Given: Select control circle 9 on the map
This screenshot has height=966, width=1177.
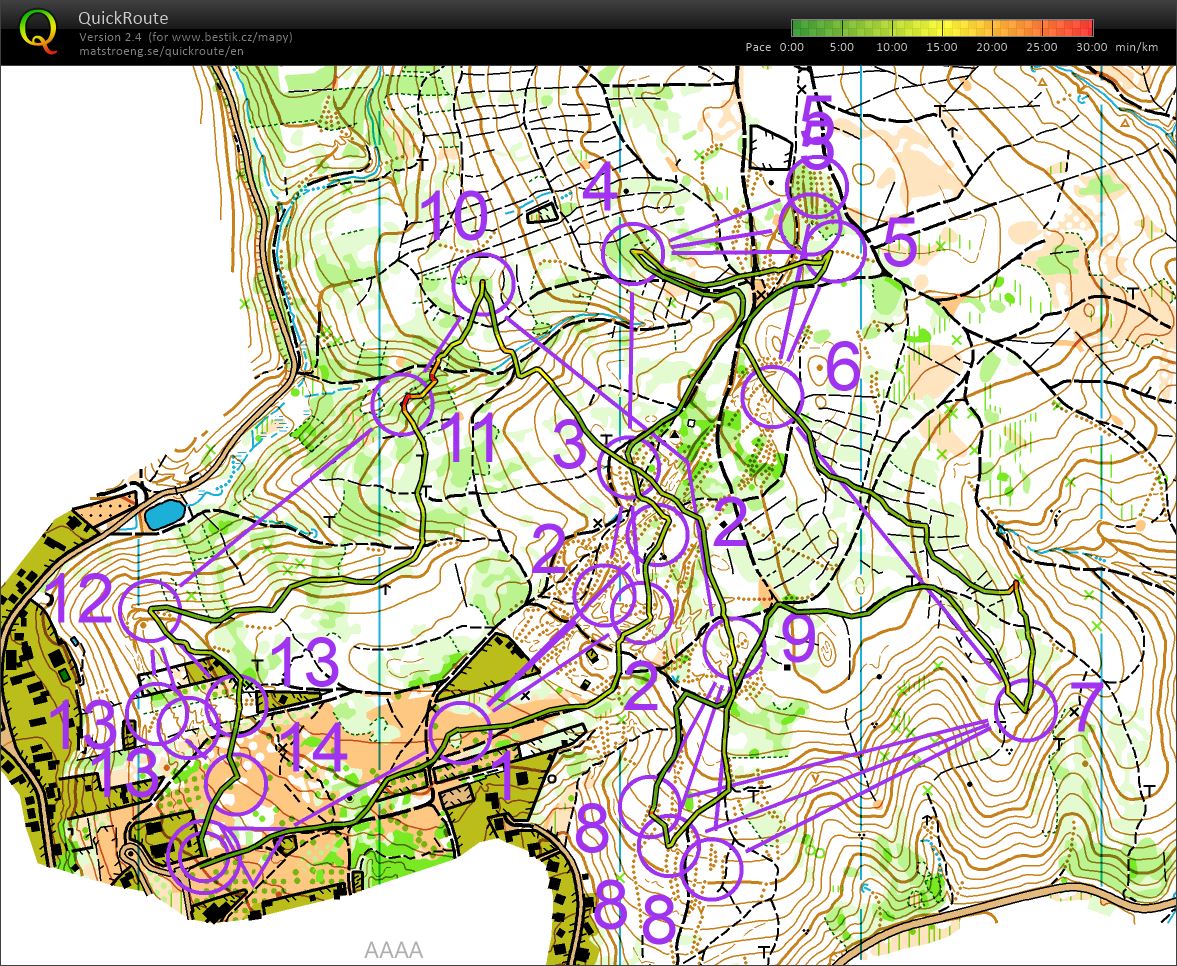Looking at the screenshot, I should click(733, 648).
